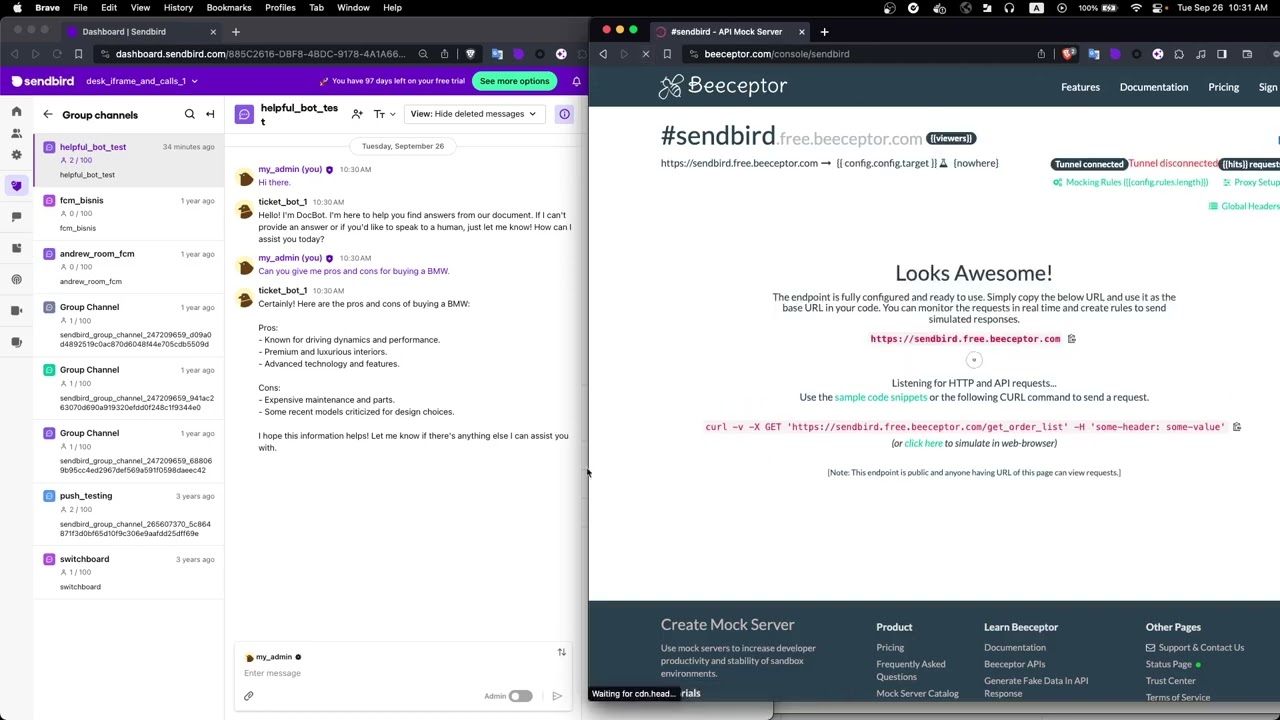Open the Sendbird home icon in sidebar
1280x720 pixels.
(x=16, y=111)
